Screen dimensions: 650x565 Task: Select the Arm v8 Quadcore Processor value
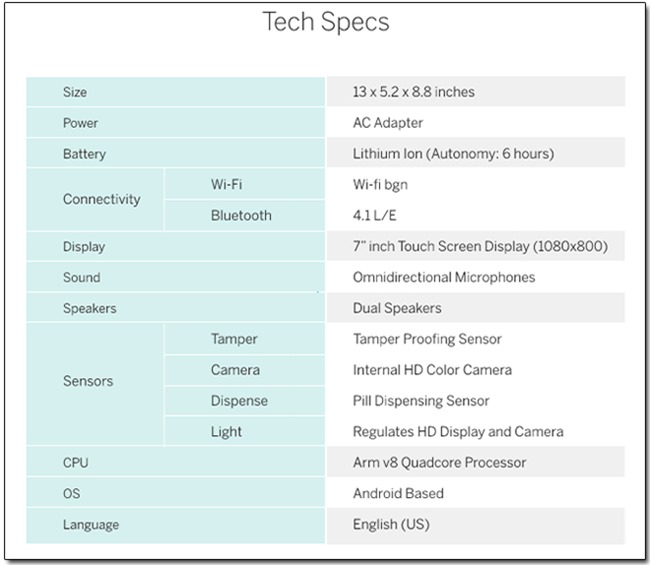click(x=439, y=463)
